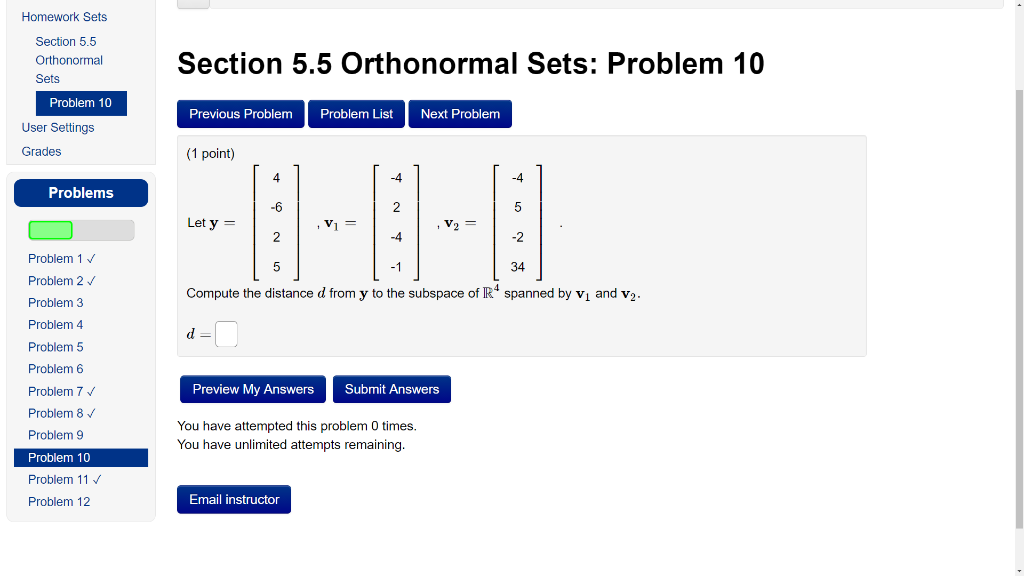Go to the Previous Problem
Viewport: 1024px width, 576px height.
tap(240, 113)
